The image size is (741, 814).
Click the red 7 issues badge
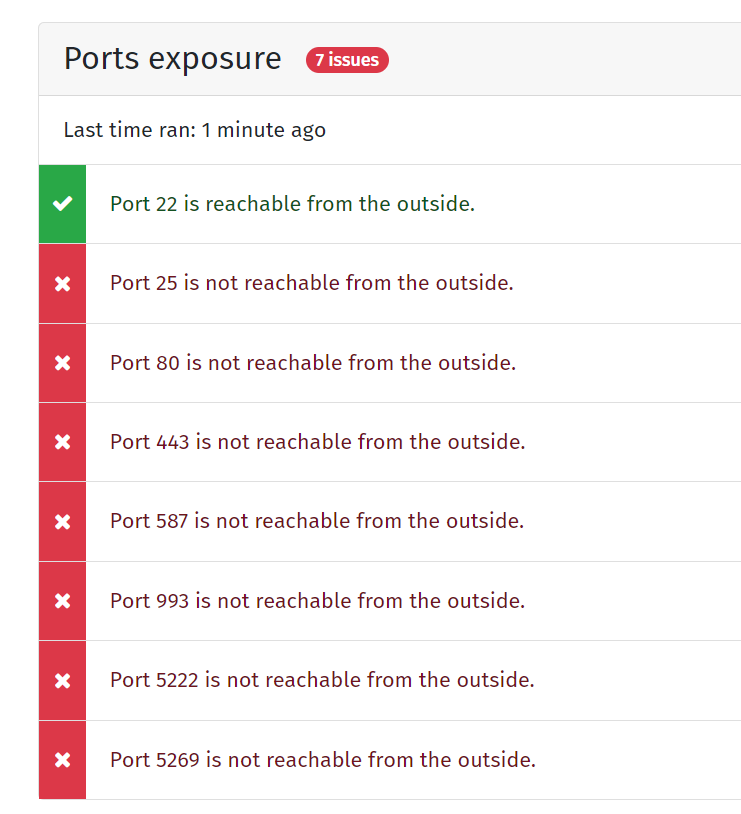pyautogui.click(x=347, y=60)
